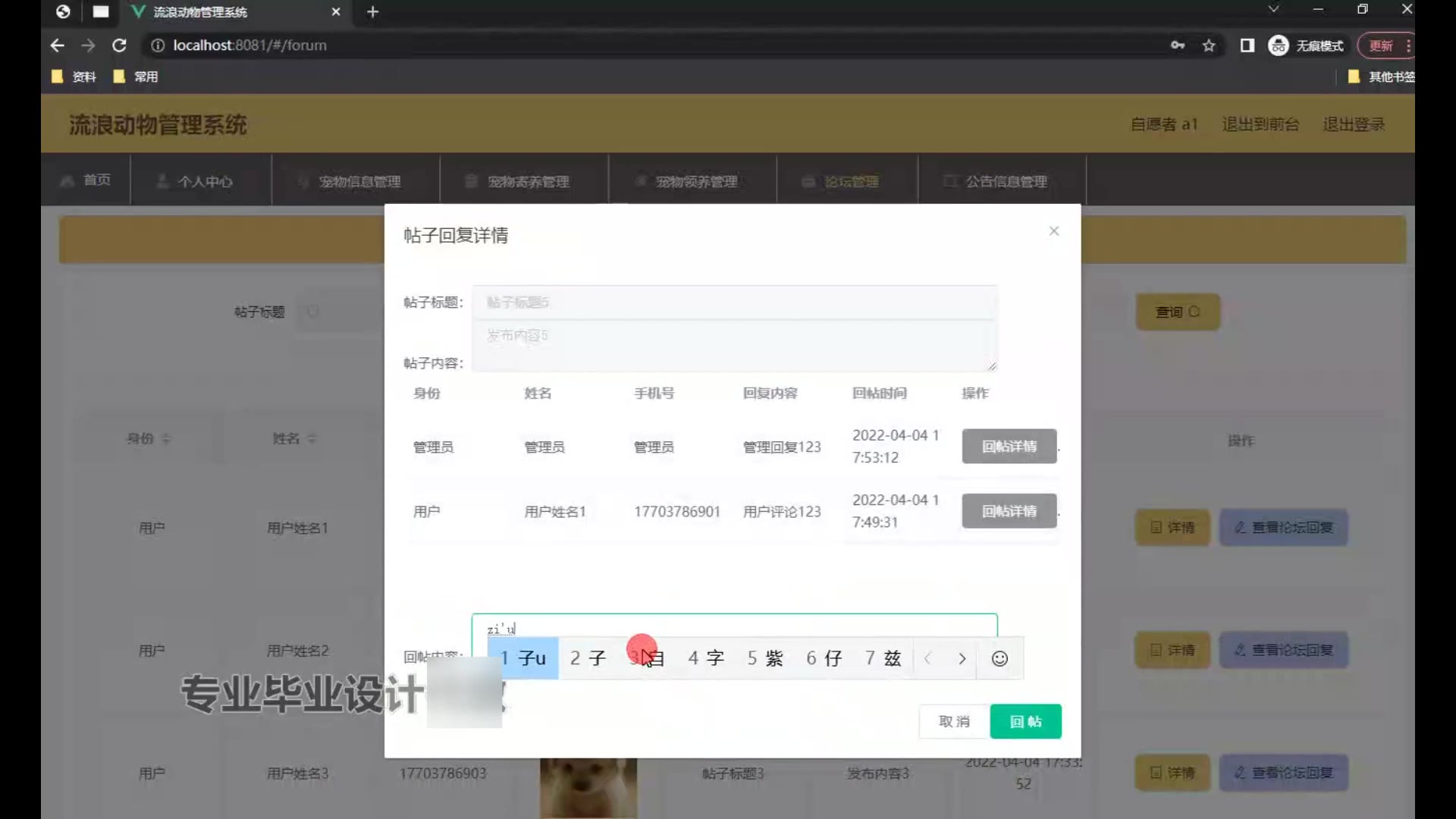Click the 流浪动物管理系统 header title
1456x819 pixels.
(158, 124)
